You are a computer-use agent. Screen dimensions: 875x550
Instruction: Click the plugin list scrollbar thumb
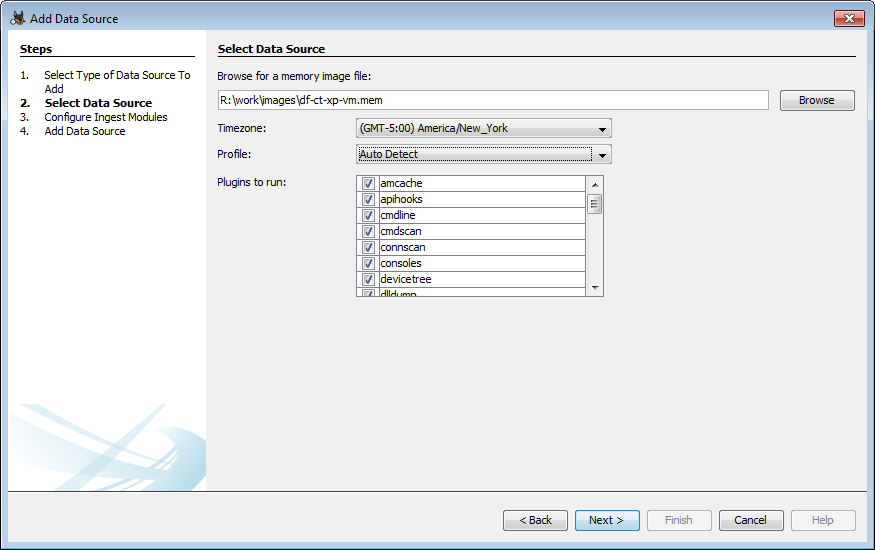click(x=595, y=204)
